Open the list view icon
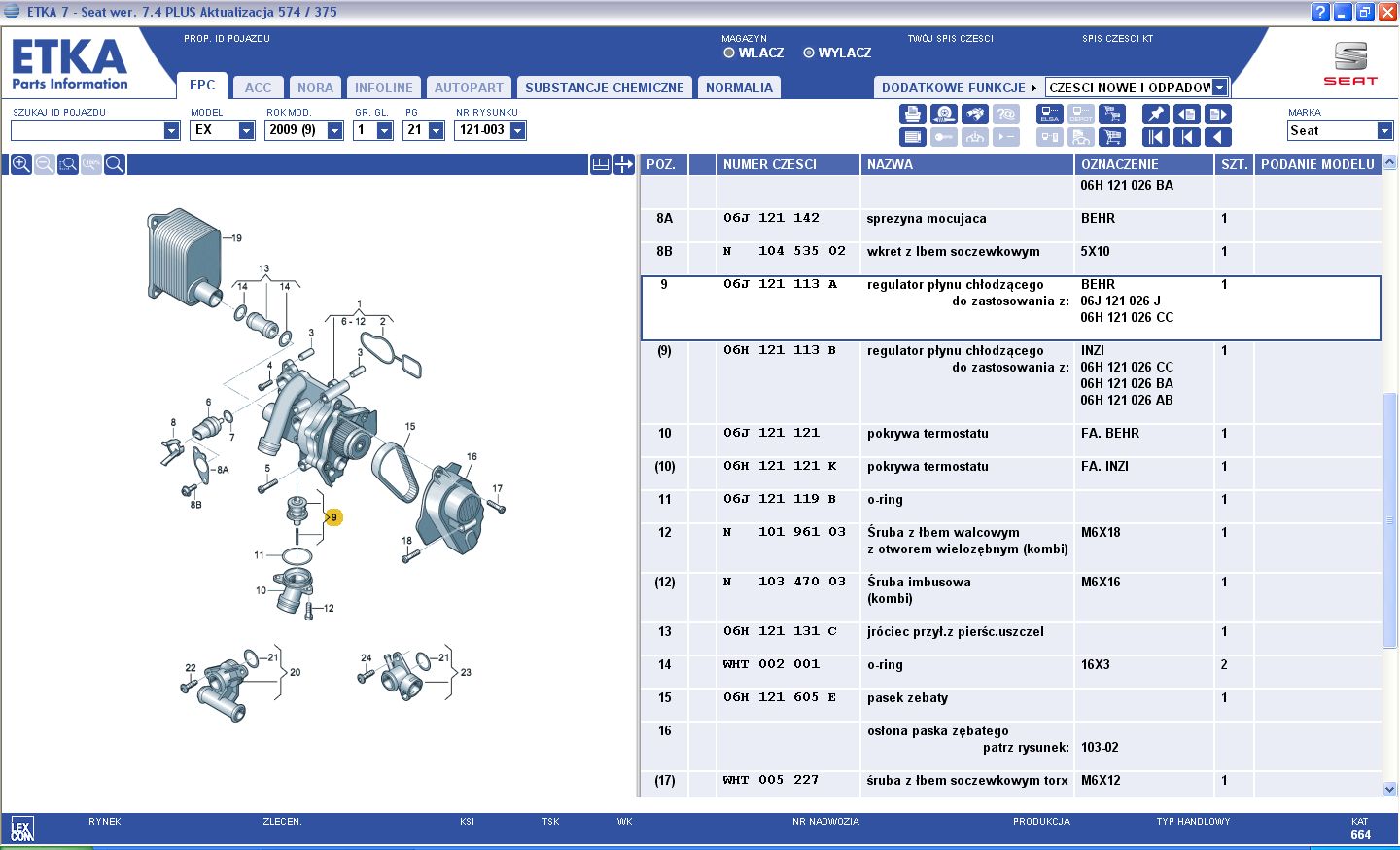1400x850 pixels. (x=912, y=137)
